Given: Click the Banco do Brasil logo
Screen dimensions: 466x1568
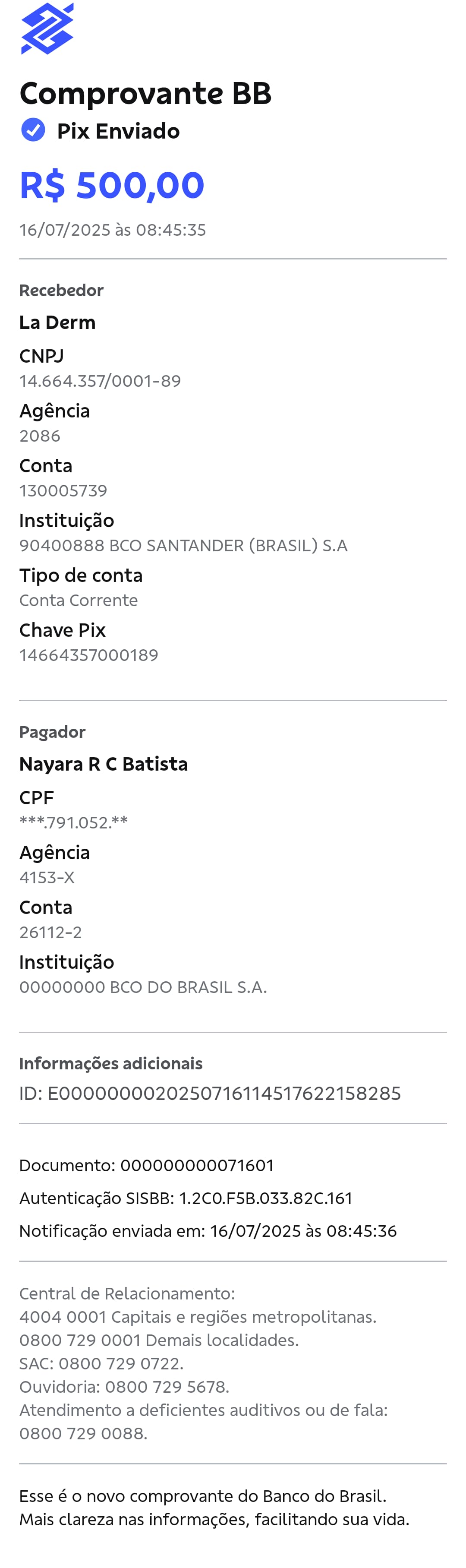Looking at the screenshot, I should [47, 28].
